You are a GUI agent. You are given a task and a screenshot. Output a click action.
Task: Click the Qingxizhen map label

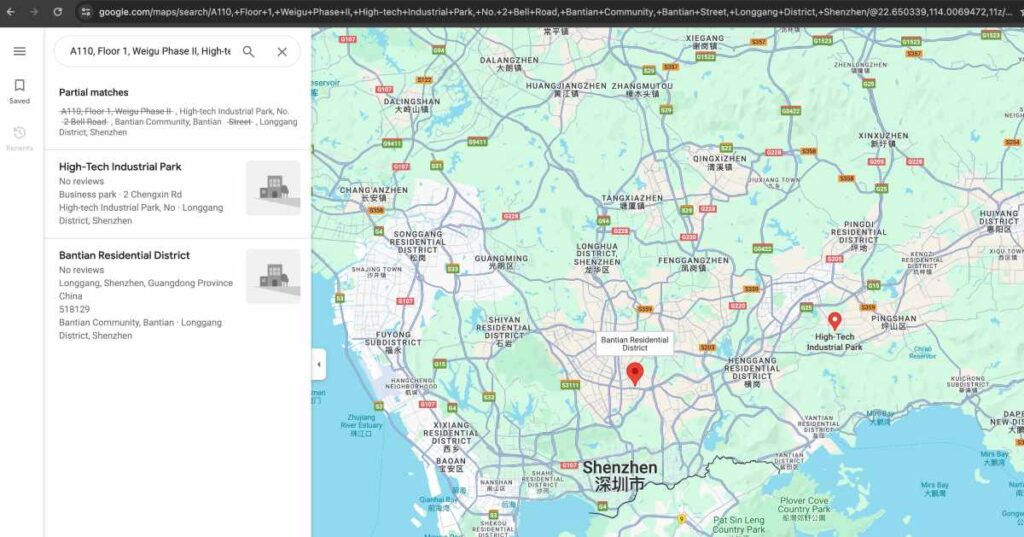tap(720, 163)
